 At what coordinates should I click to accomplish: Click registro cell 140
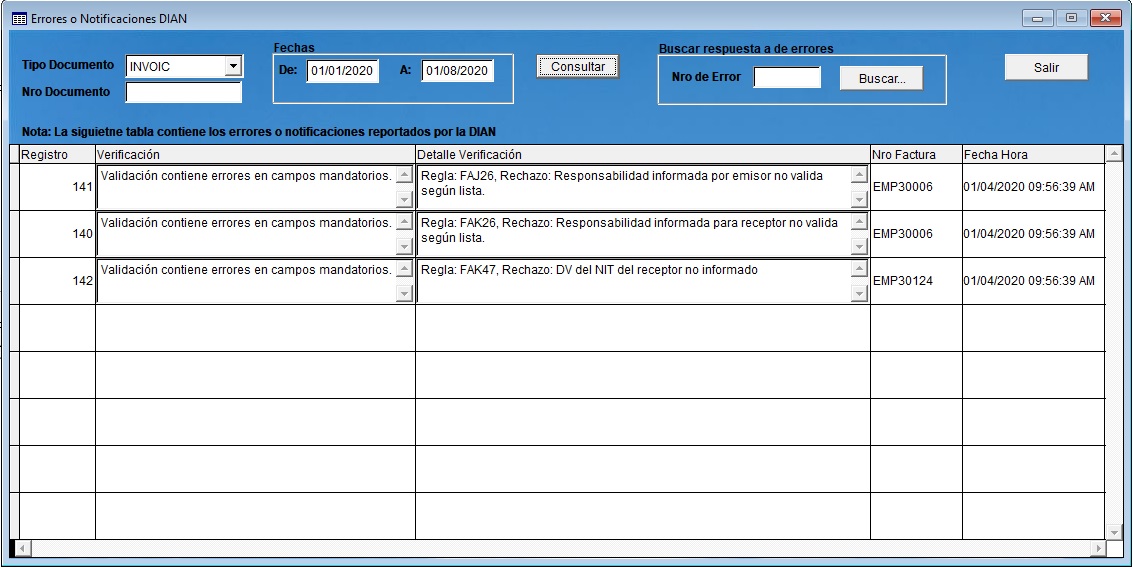(x=57, y=234)
